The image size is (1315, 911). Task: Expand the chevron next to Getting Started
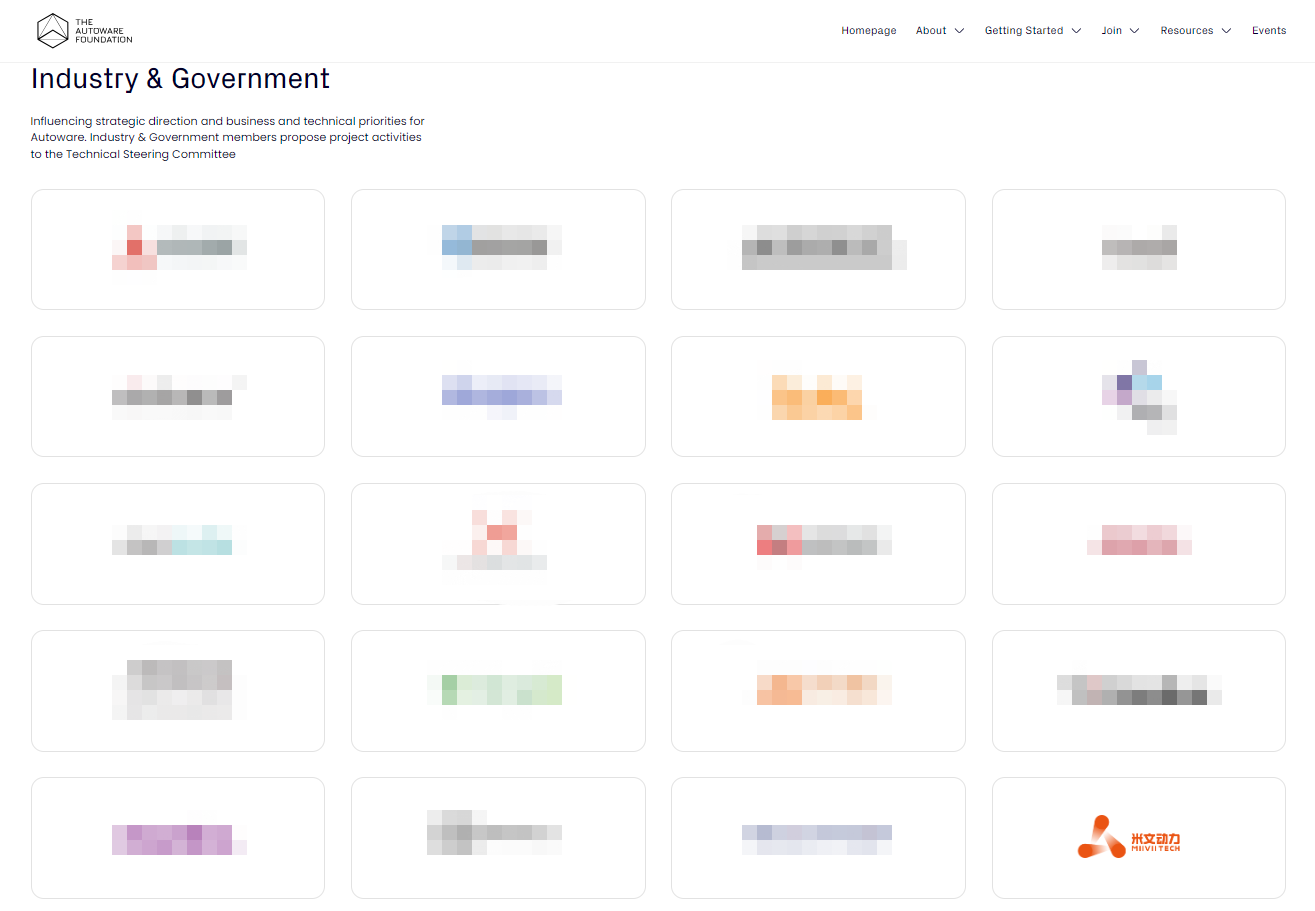point(1076,31)
